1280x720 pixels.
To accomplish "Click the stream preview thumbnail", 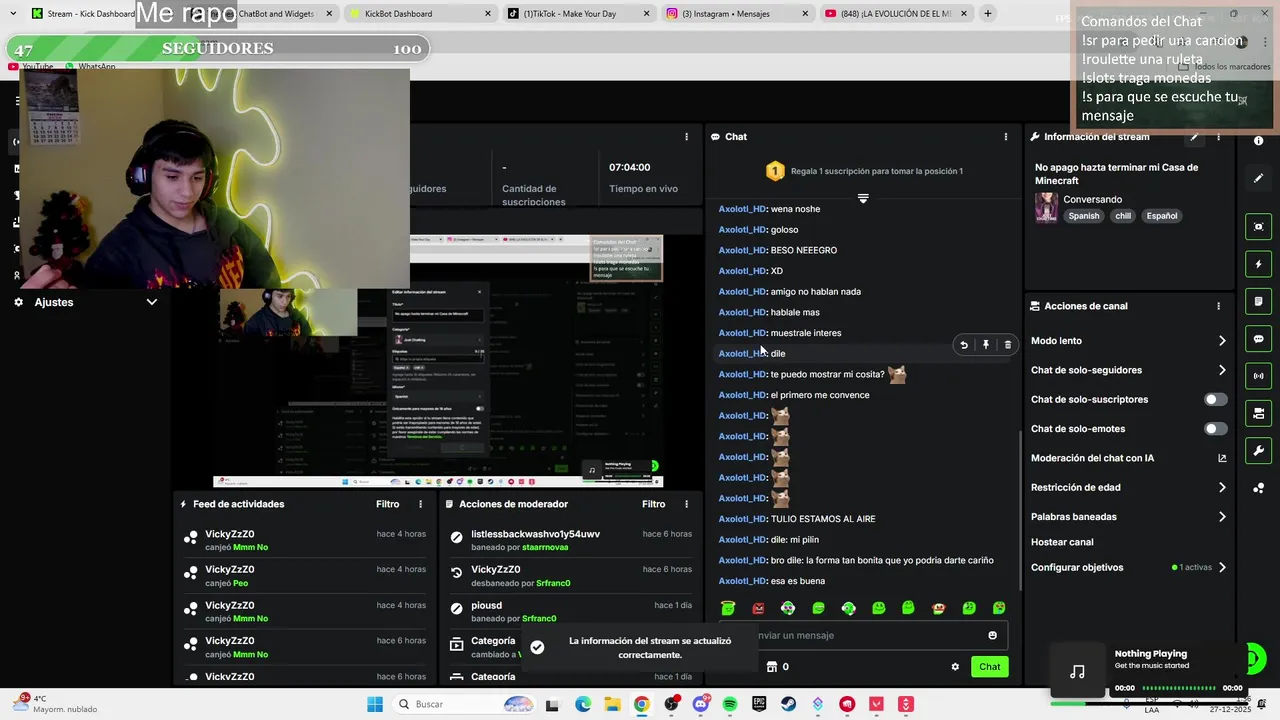I will tap(436, 361).
